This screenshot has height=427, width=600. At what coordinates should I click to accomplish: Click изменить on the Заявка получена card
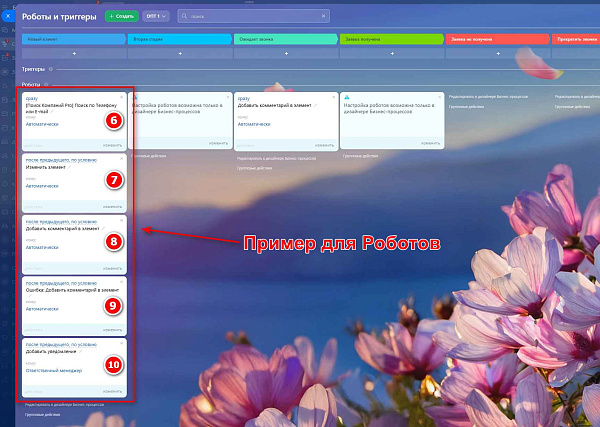pyautogui.click(x=430, y=143)
